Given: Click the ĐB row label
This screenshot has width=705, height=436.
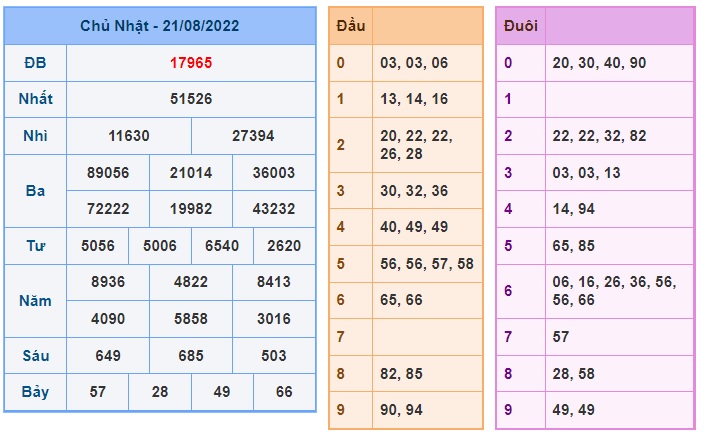Looking at the screenshot, I should 35,62.
